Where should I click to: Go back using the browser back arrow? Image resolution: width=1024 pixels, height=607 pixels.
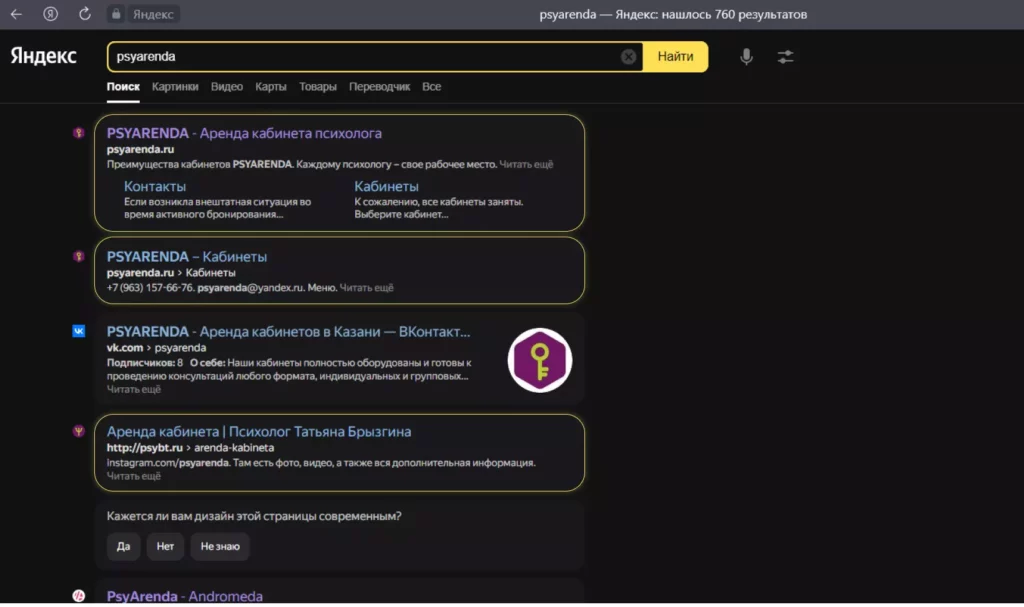[16, 14]
